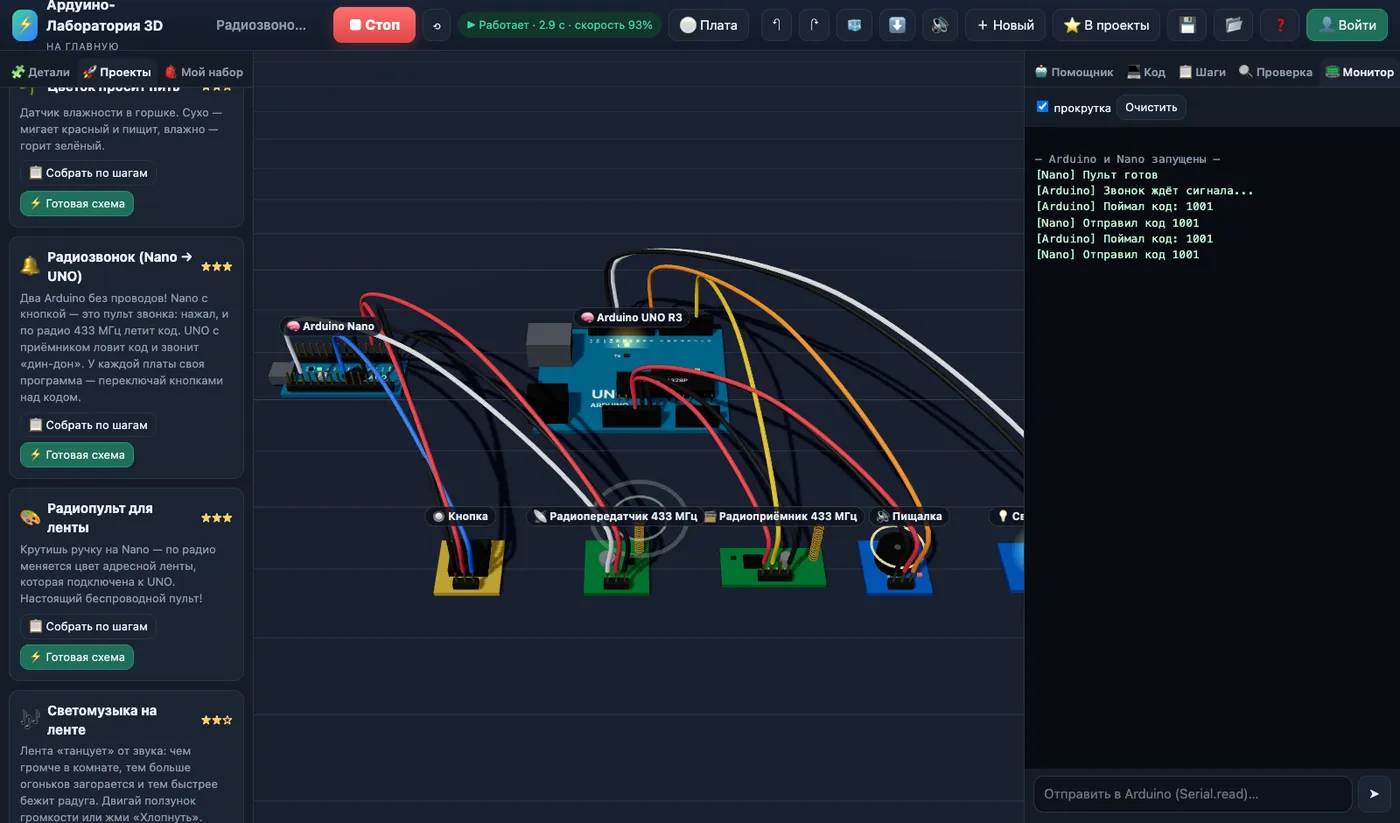Click the redo arrow icon in toolbar
Viewport: 1400px width, 823px height.
[x=814, y=25]
